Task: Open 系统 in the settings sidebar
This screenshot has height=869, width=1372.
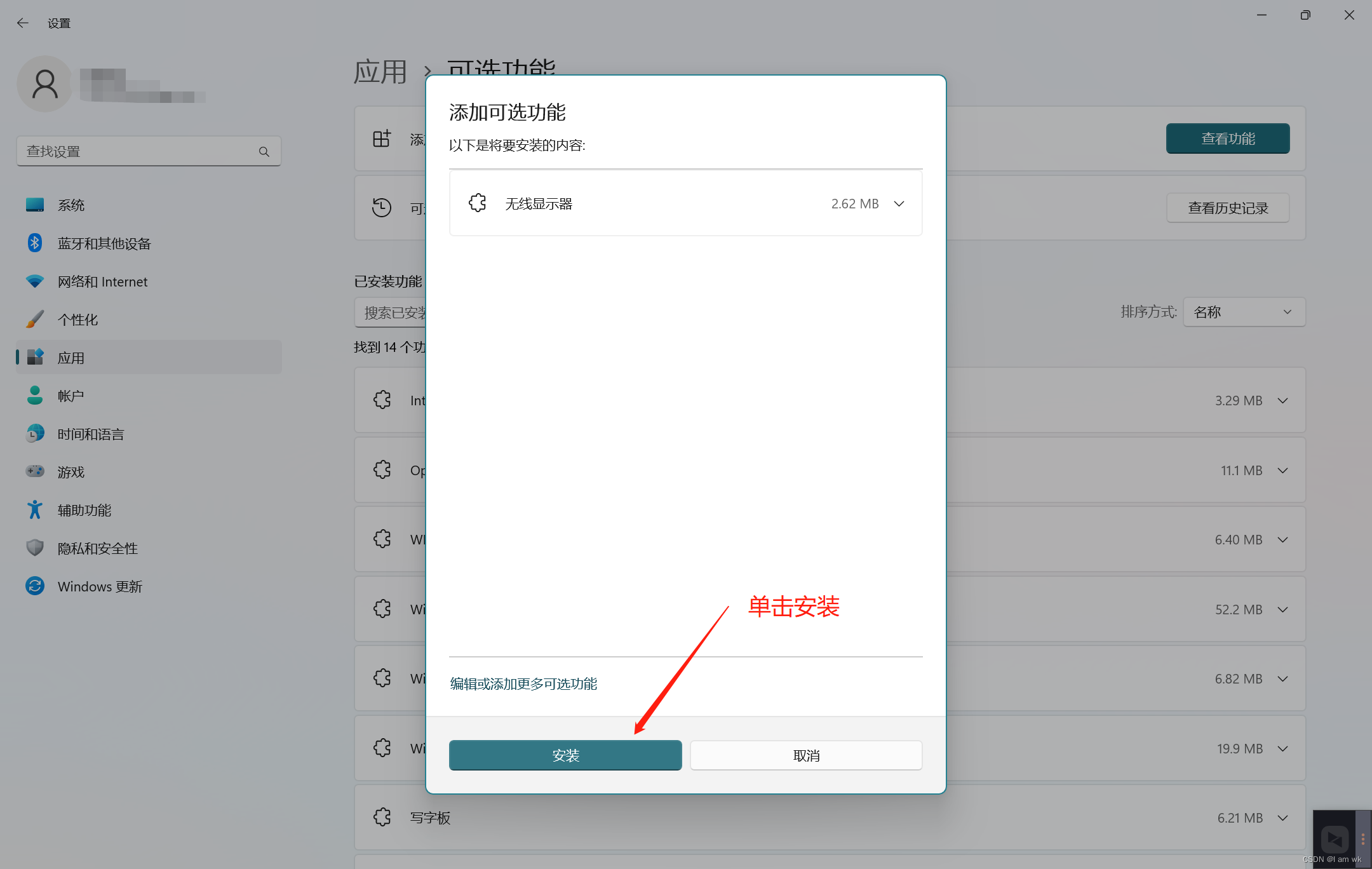Action: [x=71, y=205]
